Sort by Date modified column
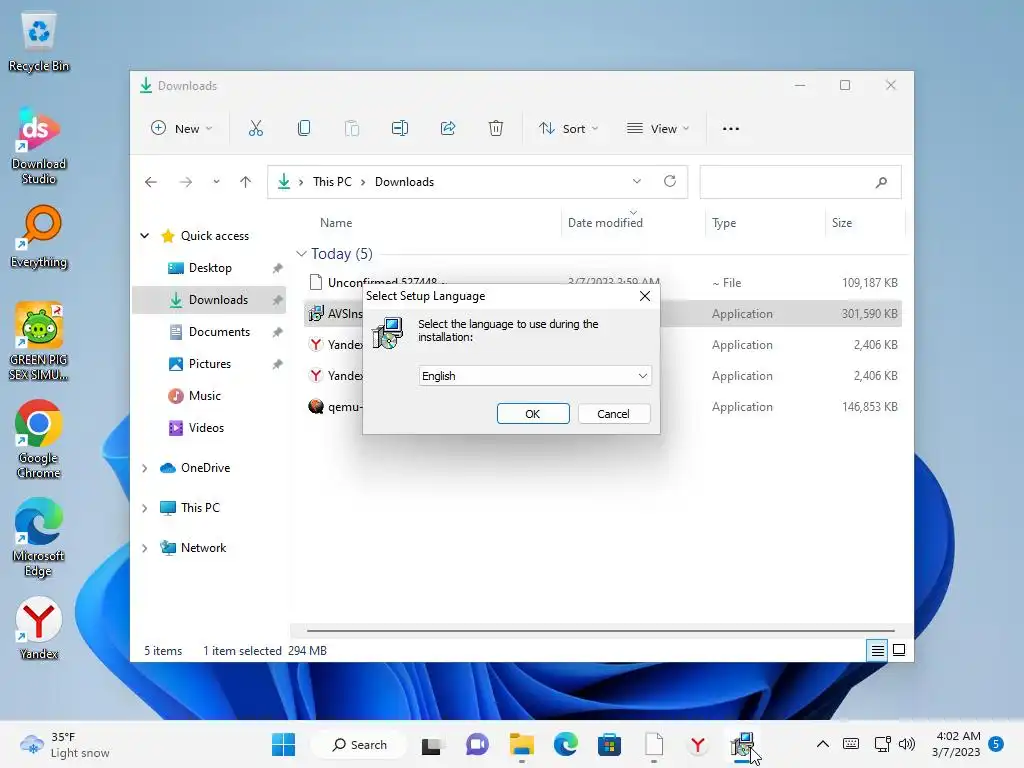This screenshot has width=1024, height=768. pyautogui.click(x=605, y=223)
